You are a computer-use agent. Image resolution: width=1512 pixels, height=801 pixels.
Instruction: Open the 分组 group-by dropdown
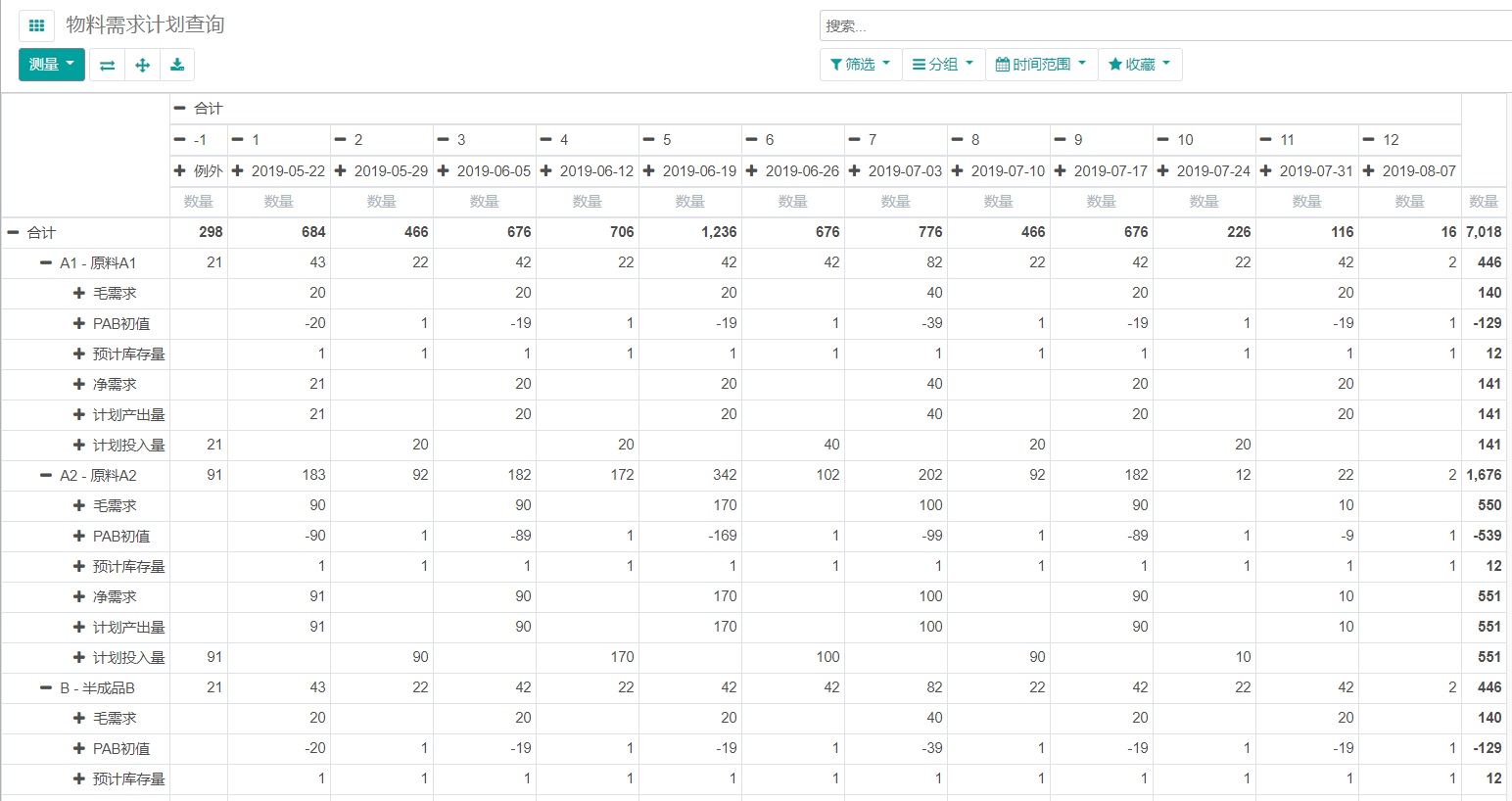(x=943, y=65)
